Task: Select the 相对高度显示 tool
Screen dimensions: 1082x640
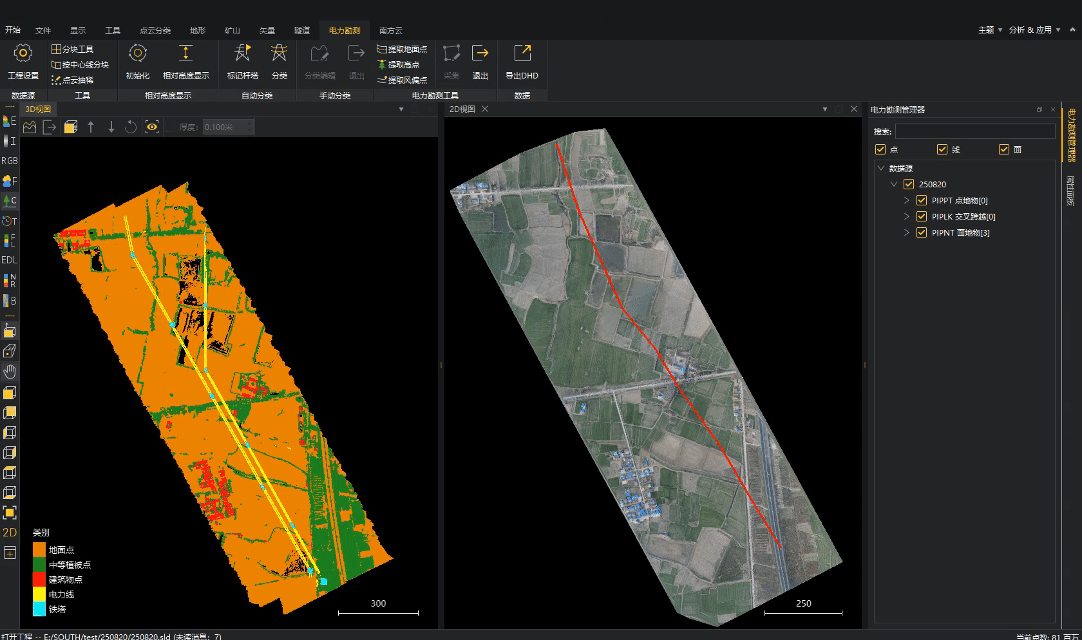Action: (x=186, y=54)
